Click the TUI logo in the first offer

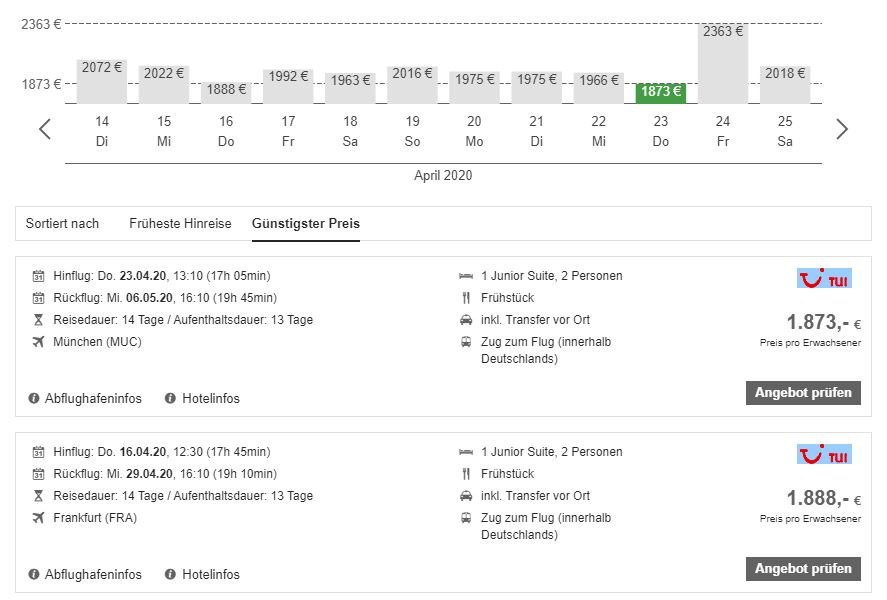click(824, 278)
